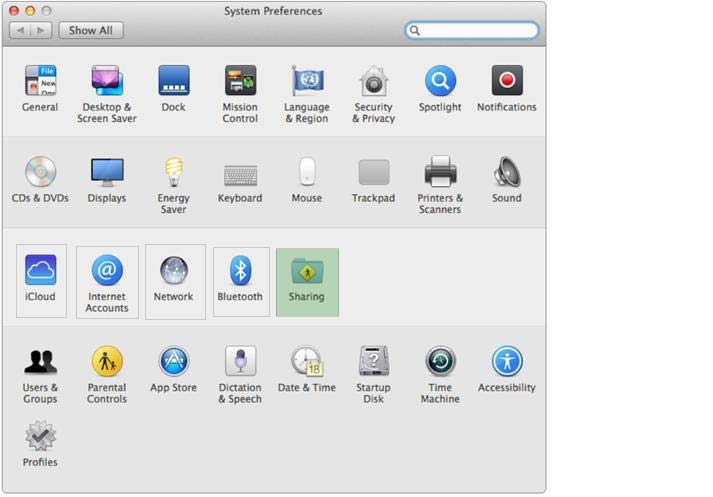Open the Bluetooth preferences pane
The image size is (713, 497).
[241, 282]
